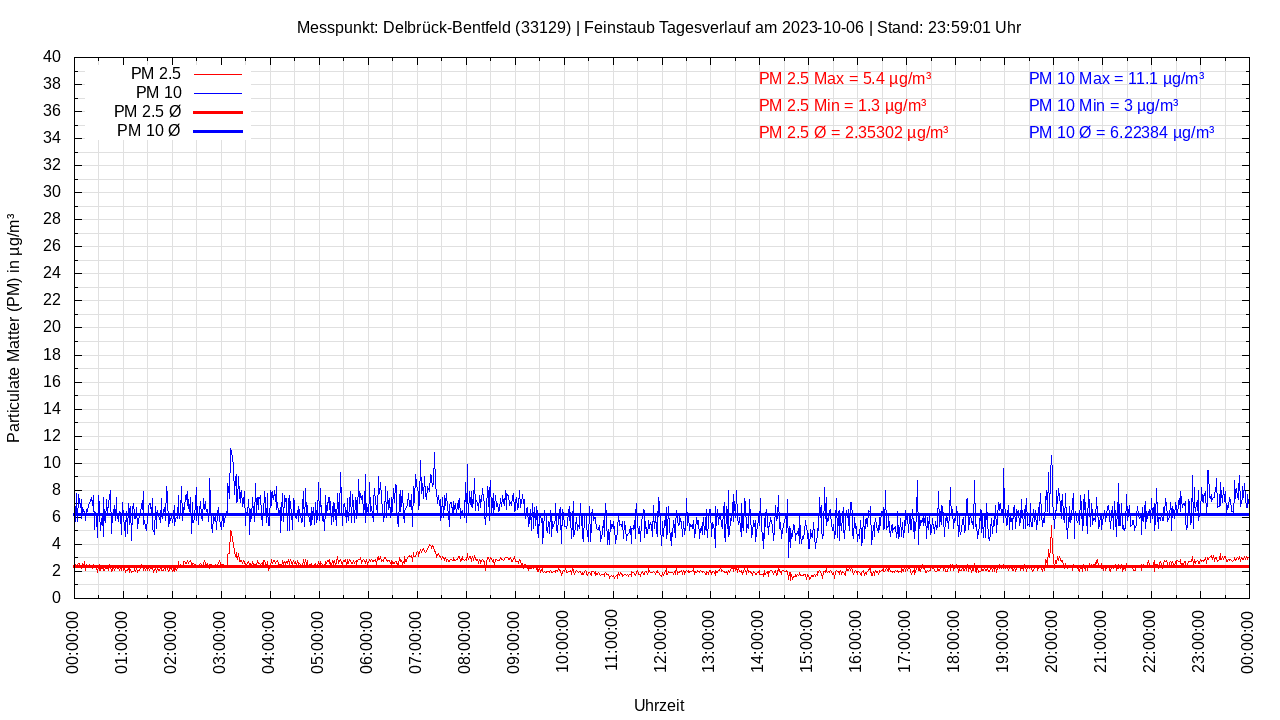Select the PM 10 Ø = 6.22384 average text
The height and width of the screenshot is (720, 1280).
[x=1121, y=132]
